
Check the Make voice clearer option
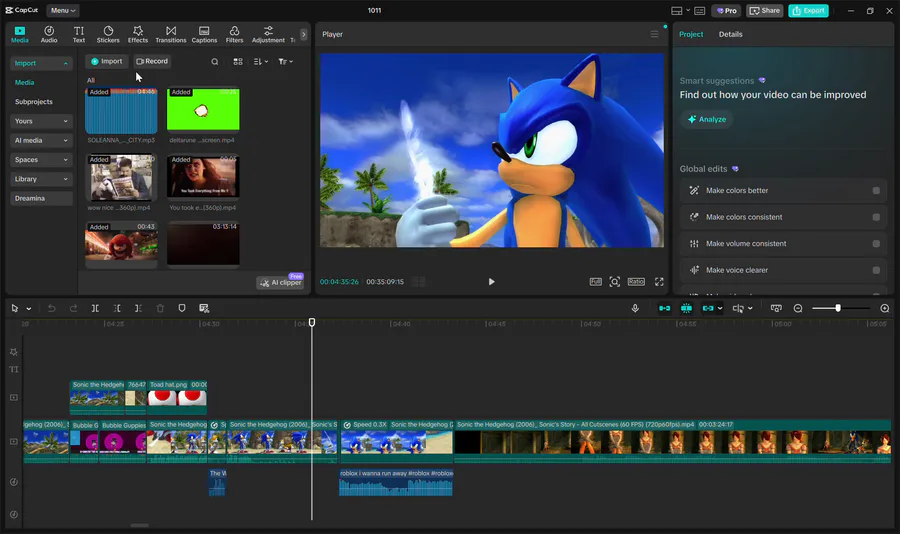(x=876, y=270)
